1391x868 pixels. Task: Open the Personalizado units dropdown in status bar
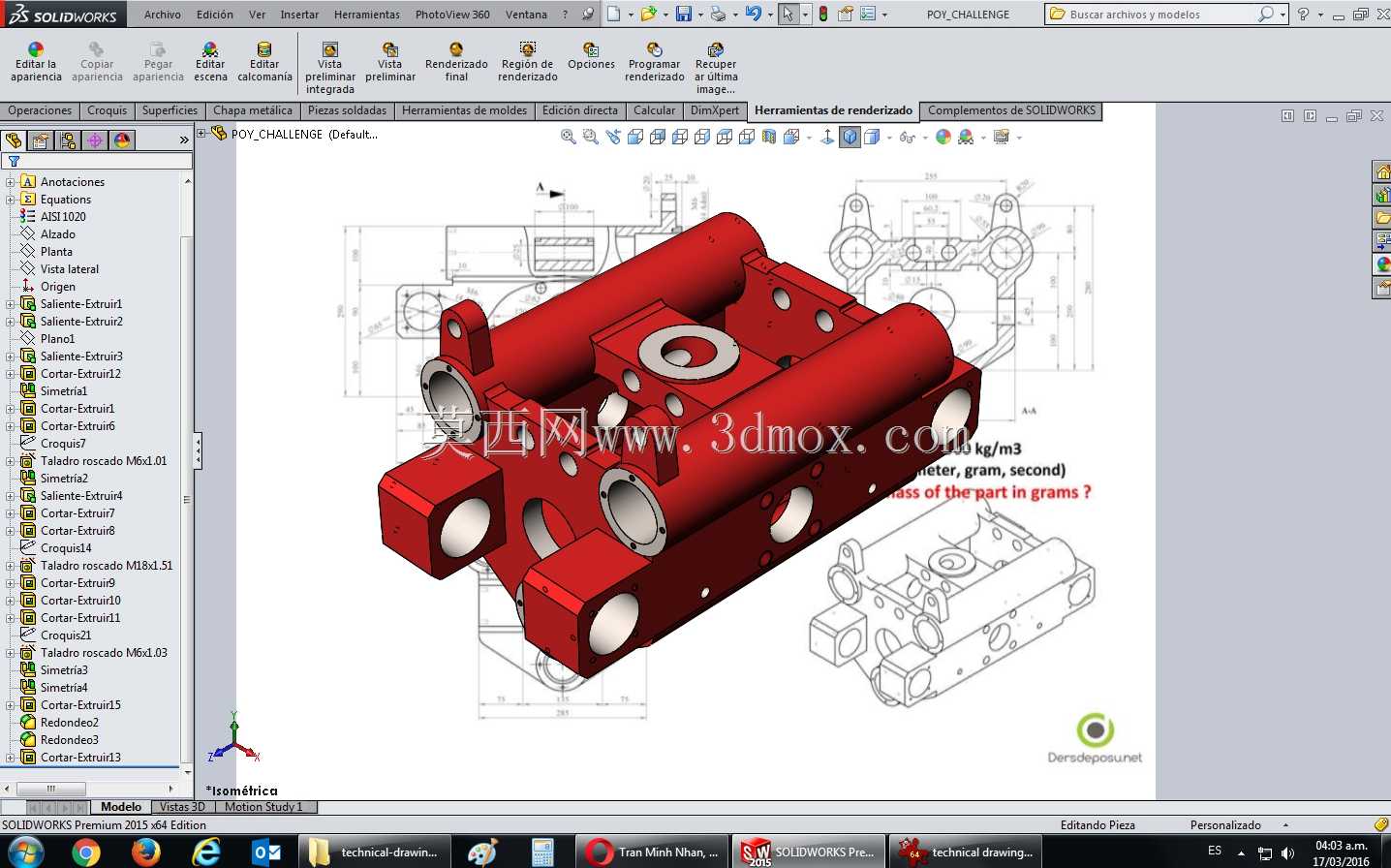[x=1285, y=825]
